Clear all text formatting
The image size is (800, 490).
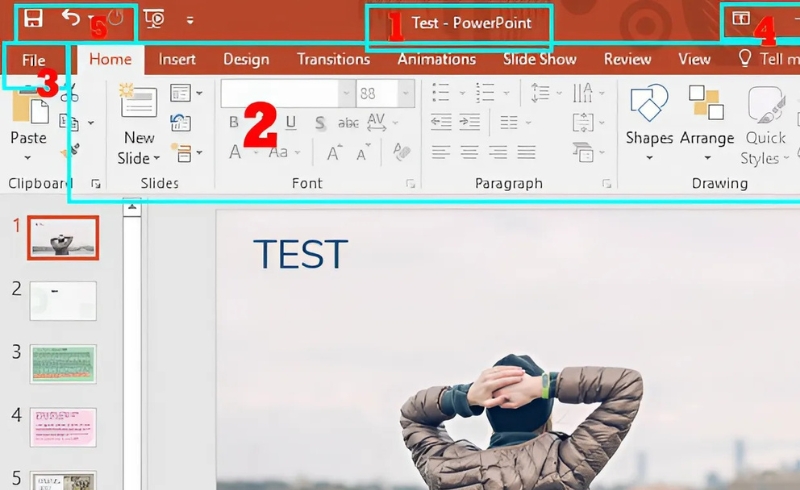pos(402,152)
